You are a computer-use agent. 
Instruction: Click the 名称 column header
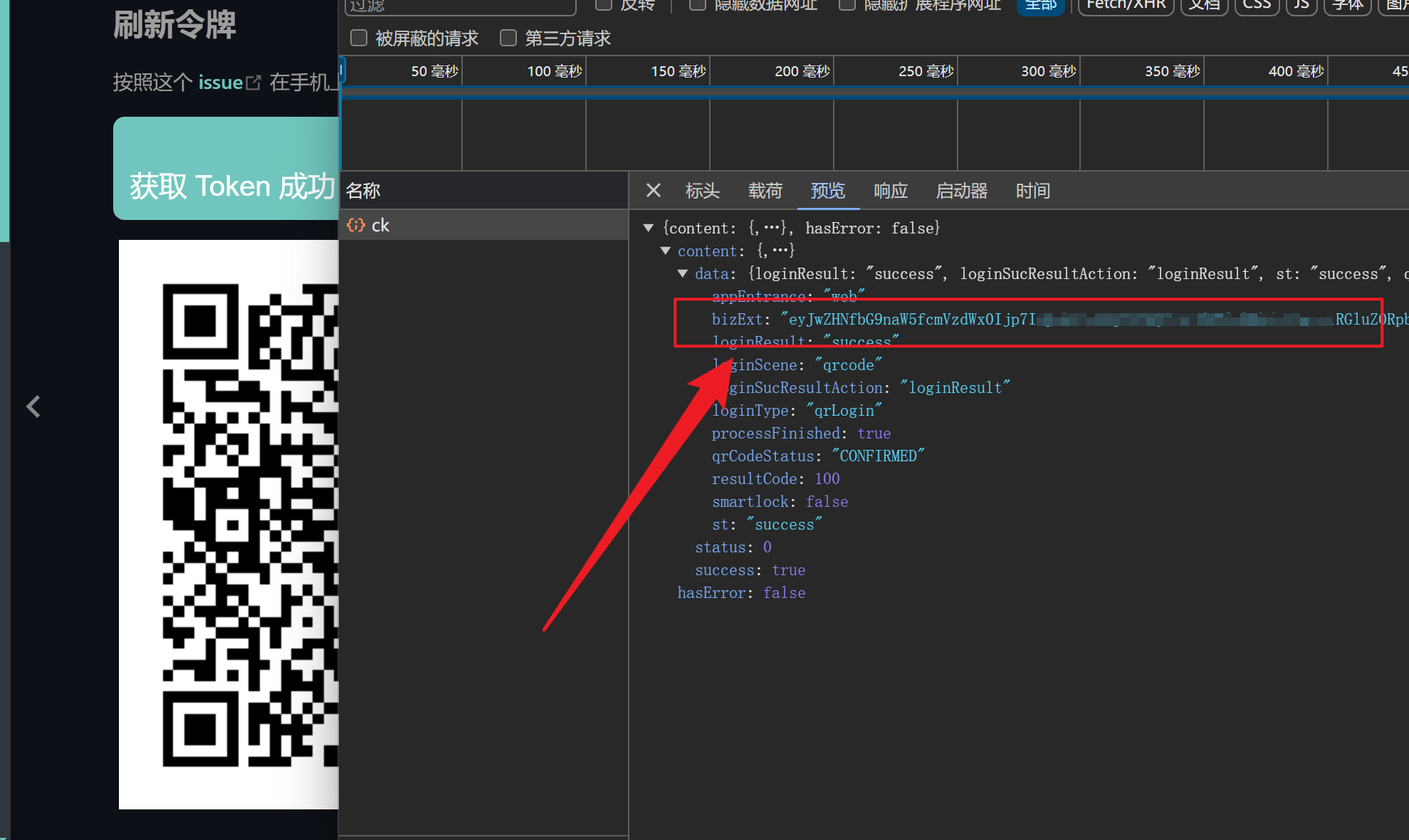click(x=363, y=191)
